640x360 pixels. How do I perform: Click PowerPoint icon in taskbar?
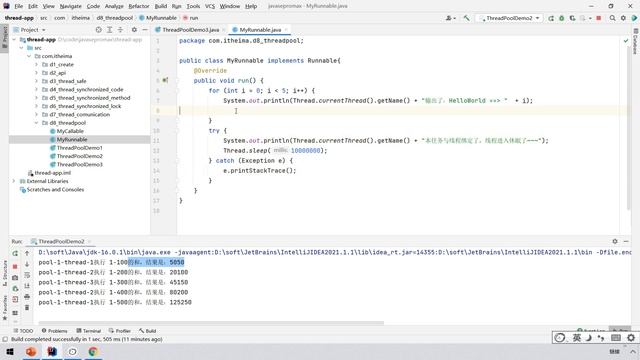coord(31,351)
